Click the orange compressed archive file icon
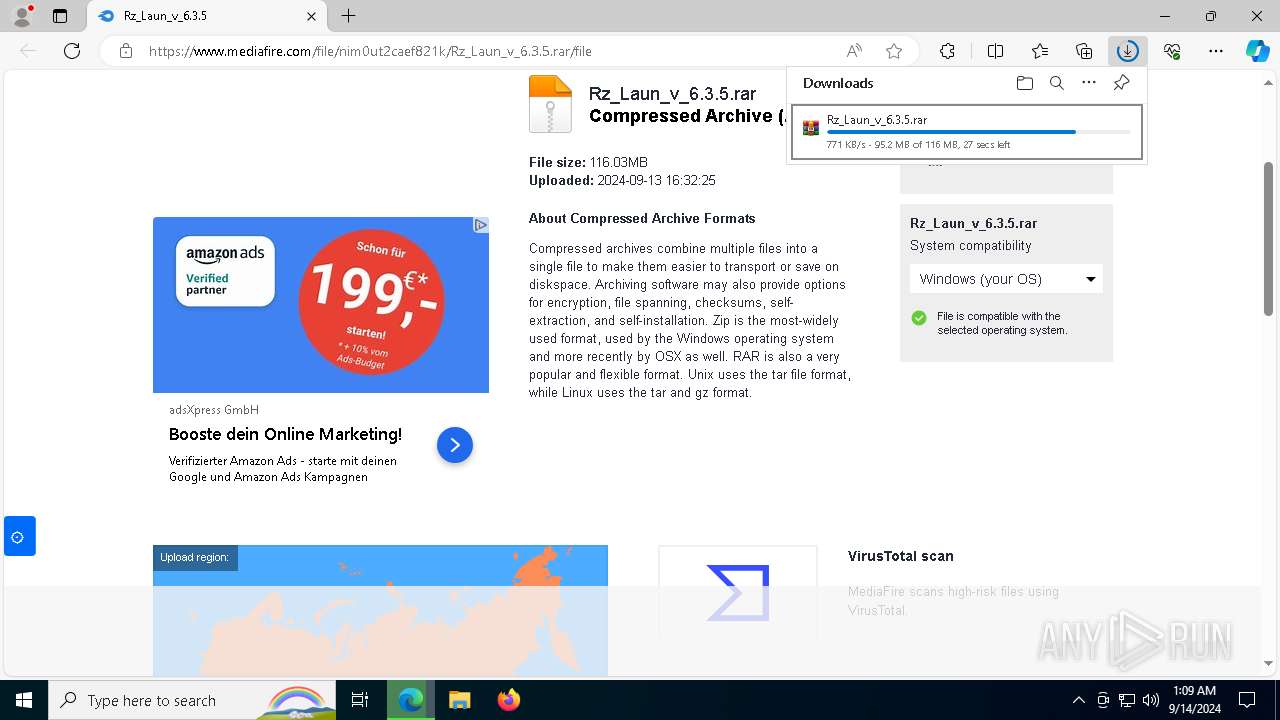Image resolution: width=1280 pixels, height=720 pixels. click(x=550, y=104)
